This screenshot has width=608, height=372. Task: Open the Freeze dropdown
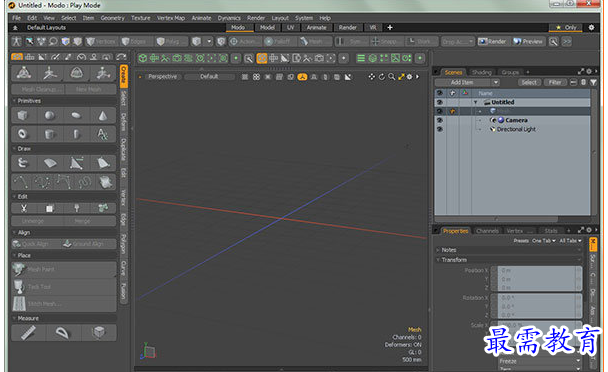[540, 361]
